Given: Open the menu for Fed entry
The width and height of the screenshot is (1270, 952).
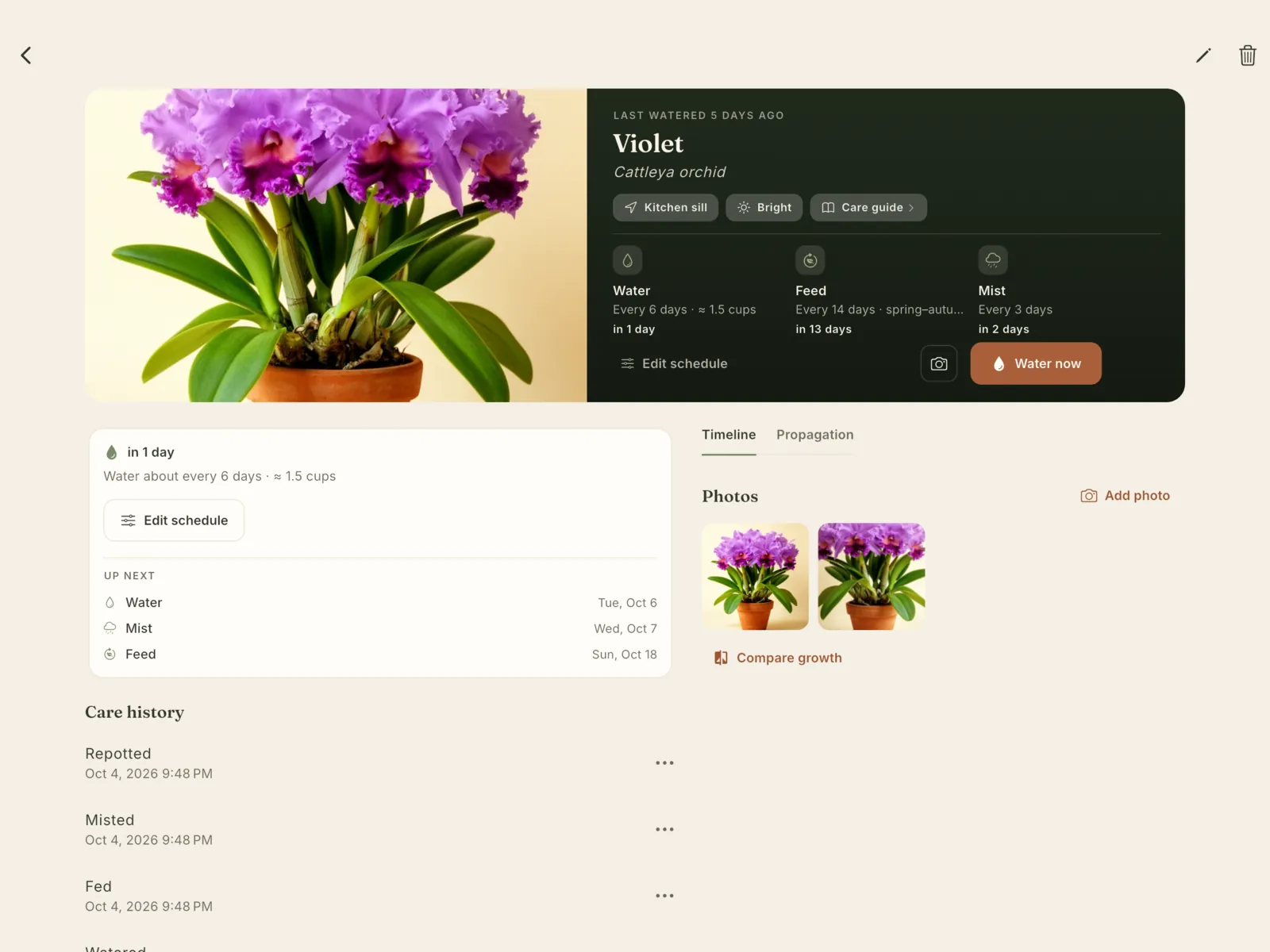Looking at the screenshot, I should tap(664, 896).
